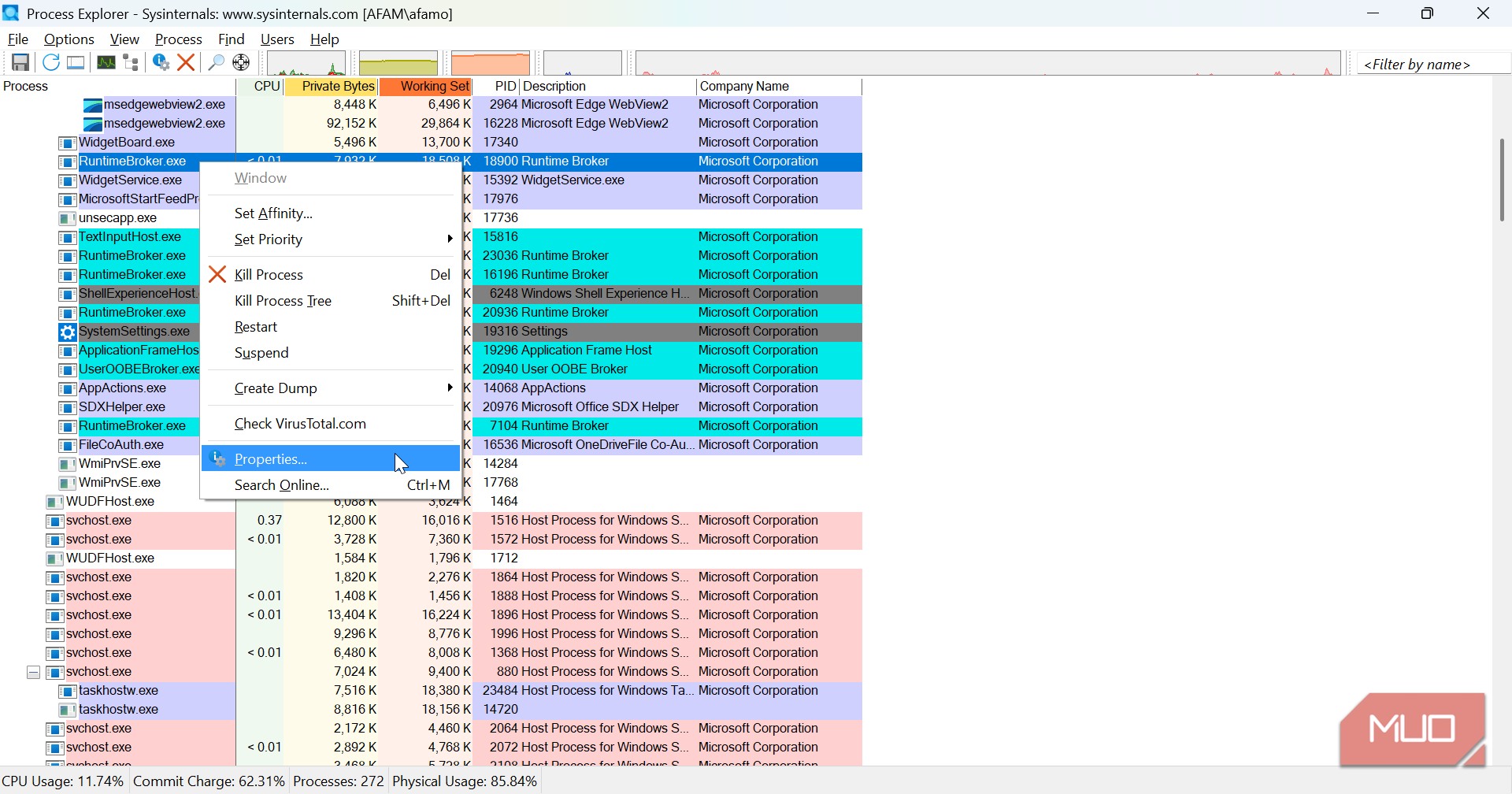Screen dimensions: 1512x794
Task: Toggle the lower pane toolbar icon
Action: point(76,62)
